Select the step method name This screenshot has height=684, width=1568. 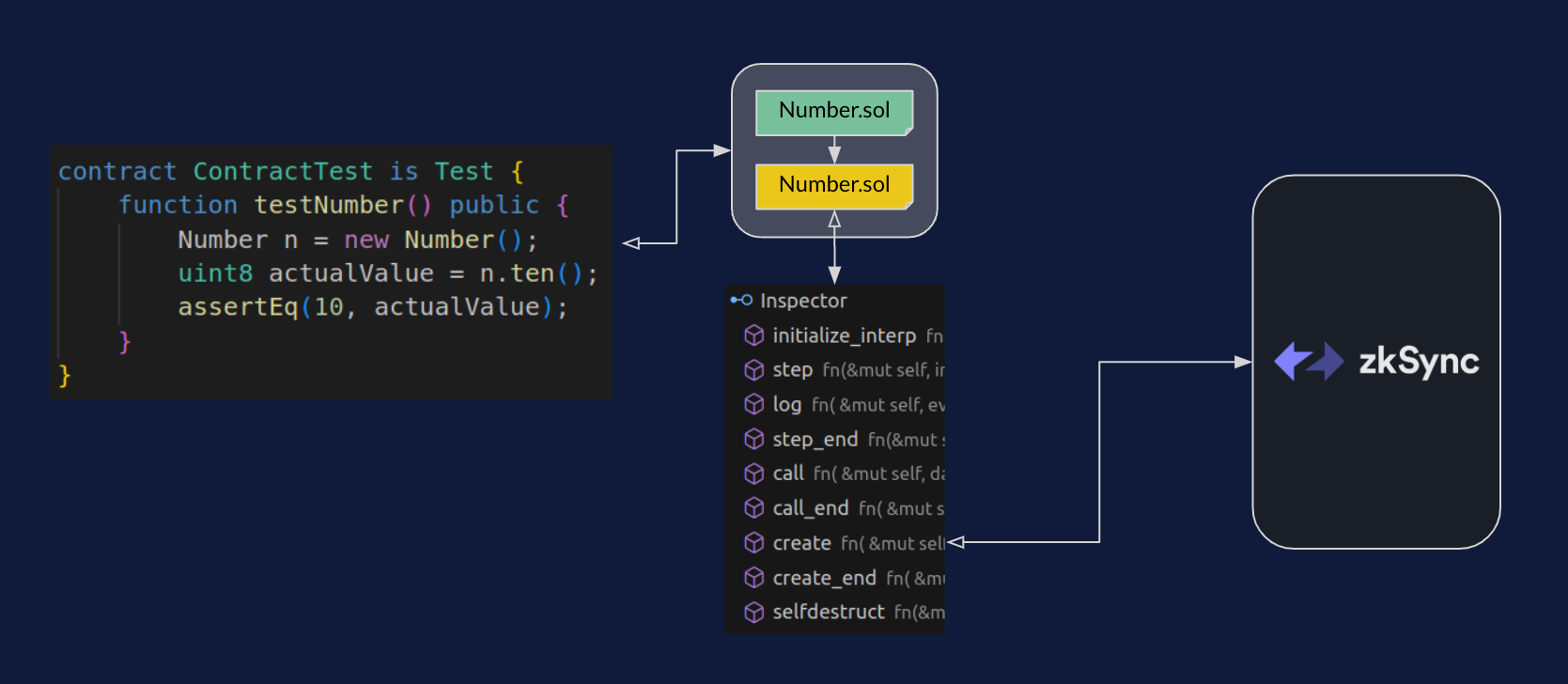pyautogui.click(x=792, y=370)
